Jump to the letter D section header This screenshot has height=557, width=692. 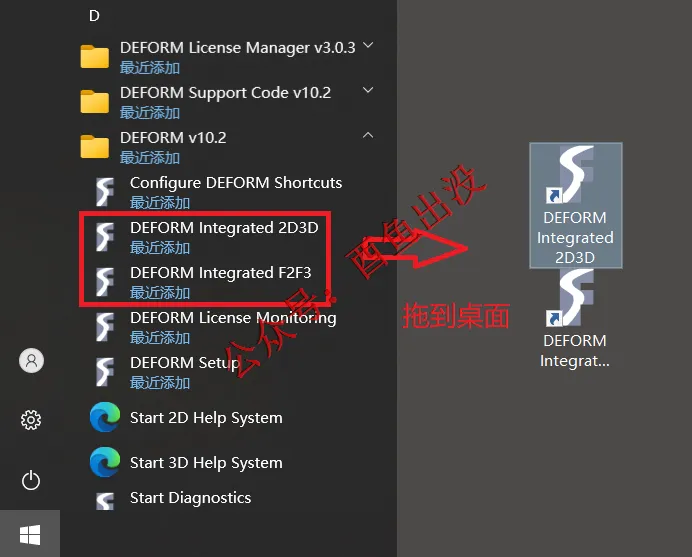click(94, 16)
